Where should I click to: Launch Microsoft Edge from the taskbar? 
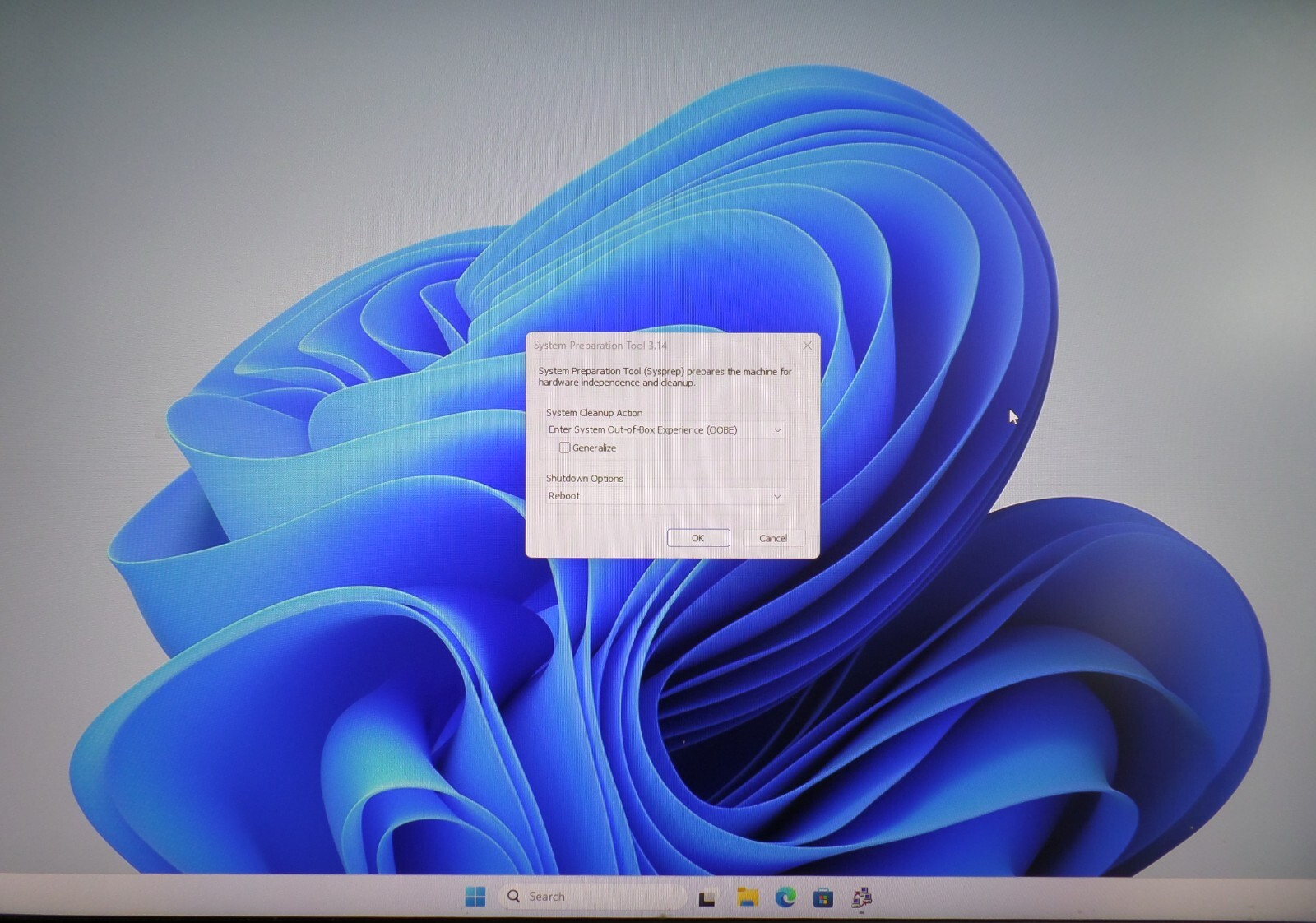(x=785, y=897)
